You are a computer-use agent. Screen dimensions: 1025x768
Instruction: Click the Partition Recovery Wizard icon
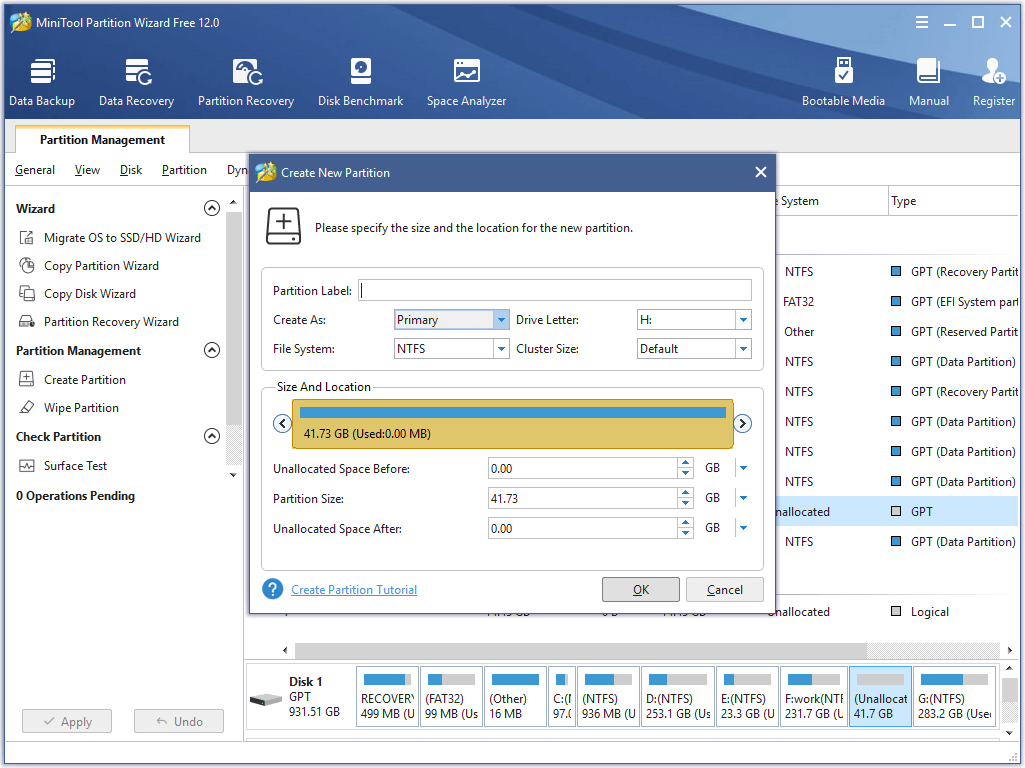27,322
